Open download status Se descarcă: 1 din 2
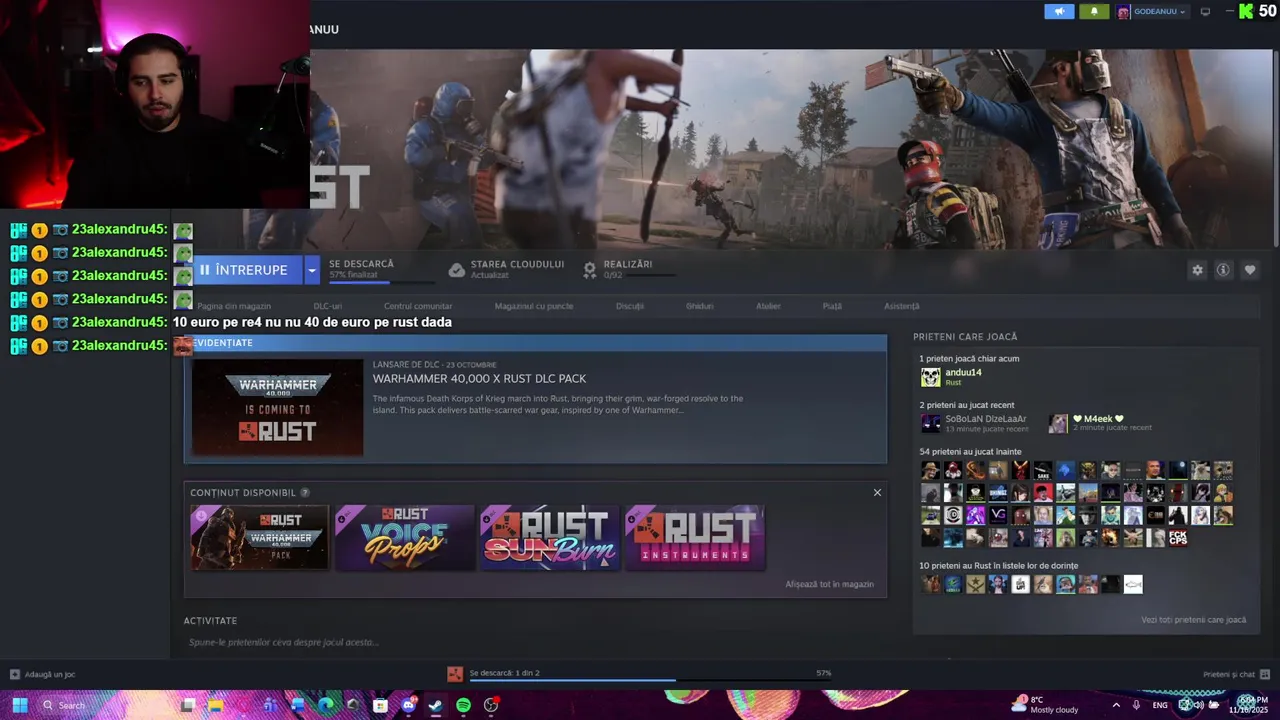This screenshot has height=720, width=1280. click(504, 673)
